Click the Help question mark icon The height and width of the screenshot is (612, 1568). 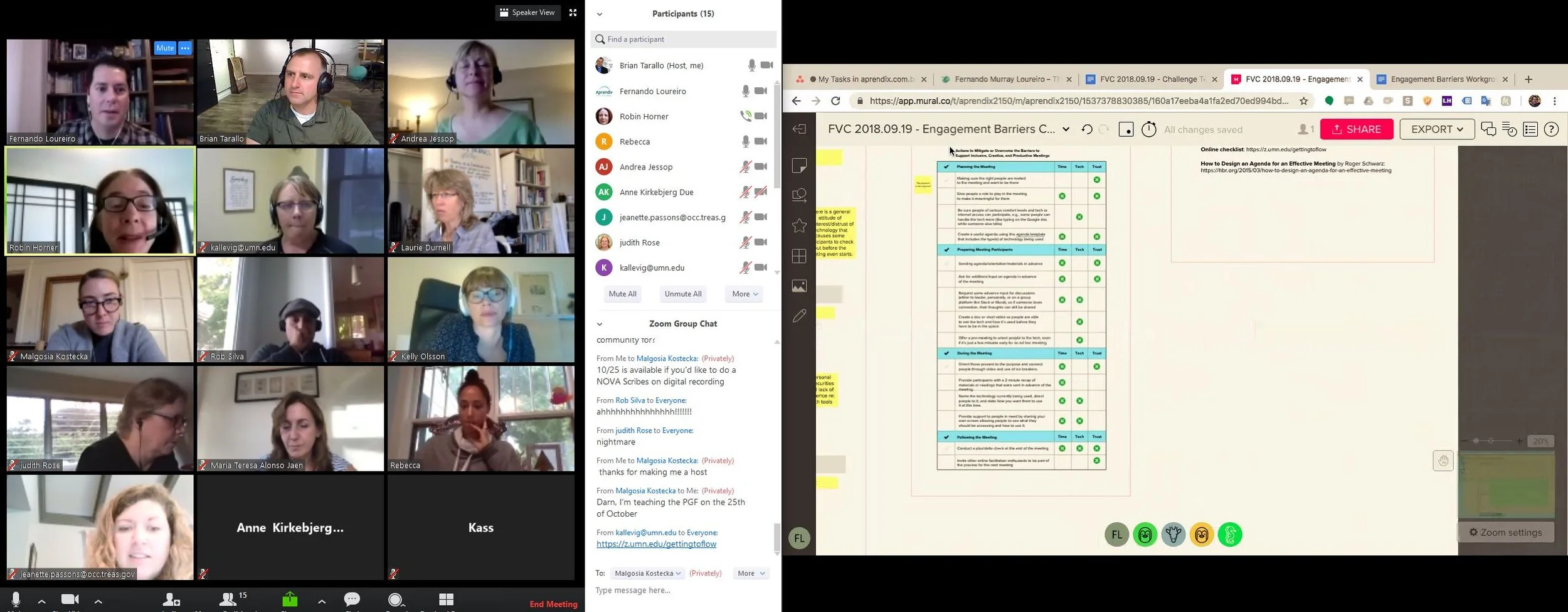click(1552, 129)
